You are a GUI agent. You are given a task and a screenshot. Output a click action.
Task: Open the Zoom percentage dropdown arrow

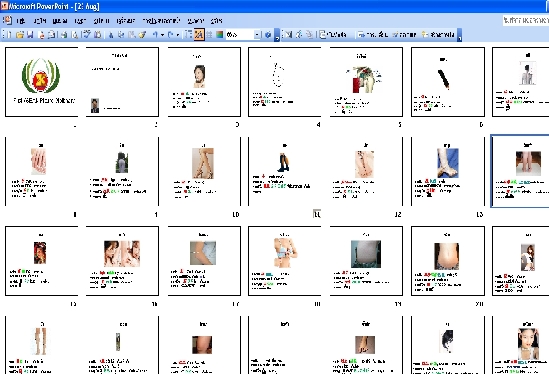pyautogui.click(x=257, y=34)
